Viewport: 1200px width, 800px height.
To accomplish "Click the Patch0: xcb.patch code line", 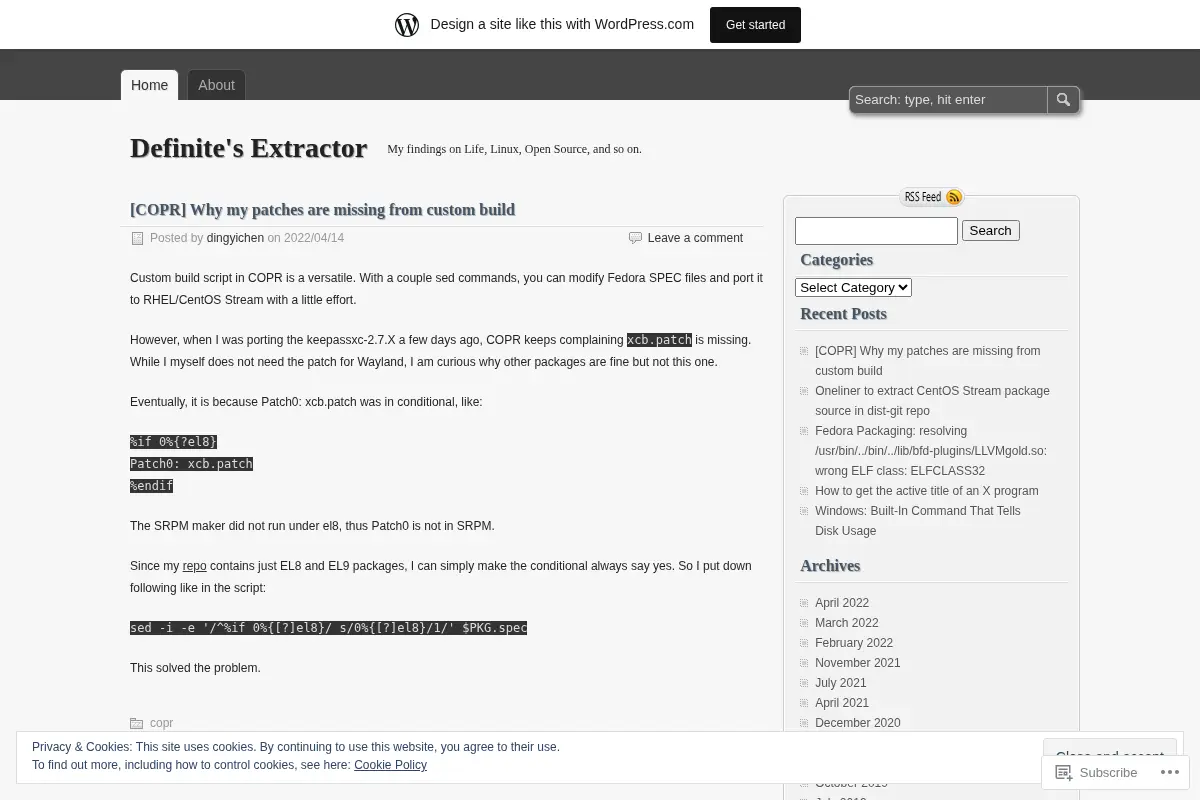I will [x=191, y=464].
